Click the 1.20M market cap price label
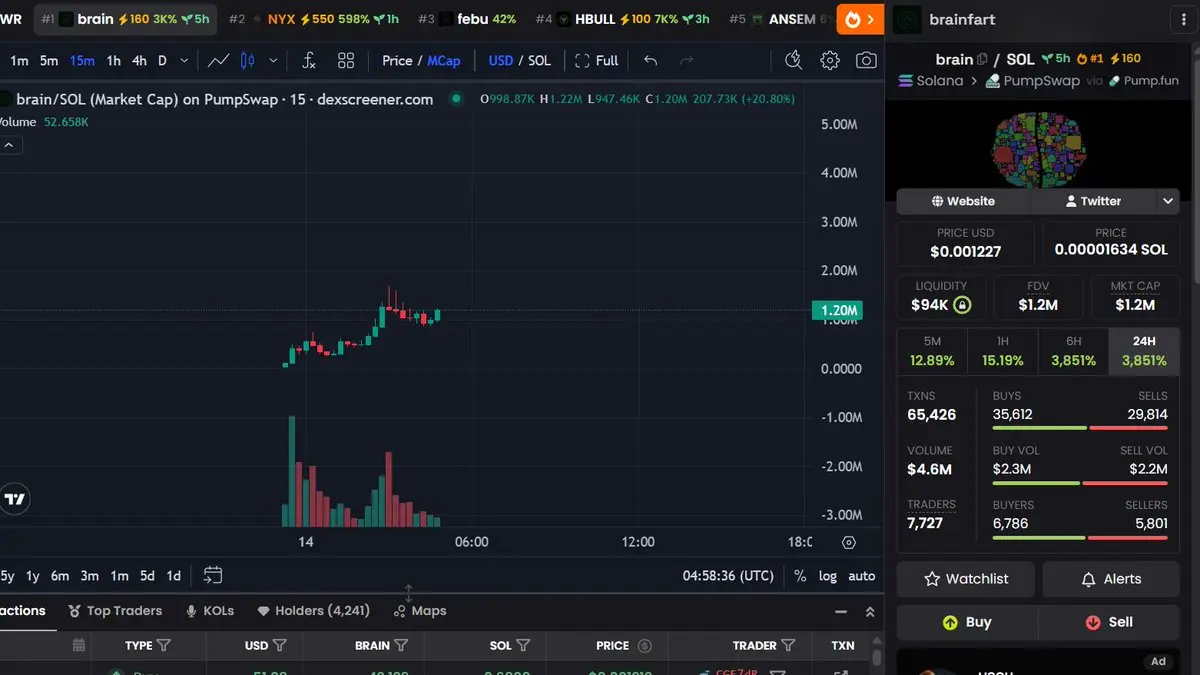1200x675 pixels. tap(839, 311)
